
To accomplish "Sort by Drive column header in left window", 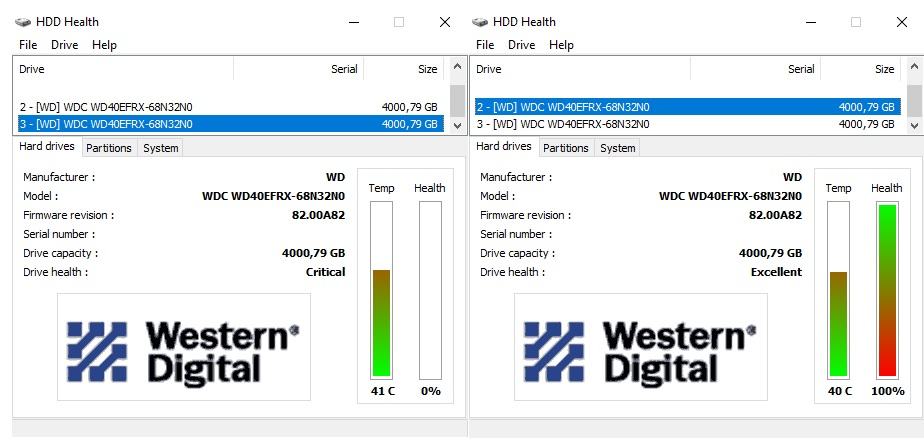I will [x=124, y=69].
